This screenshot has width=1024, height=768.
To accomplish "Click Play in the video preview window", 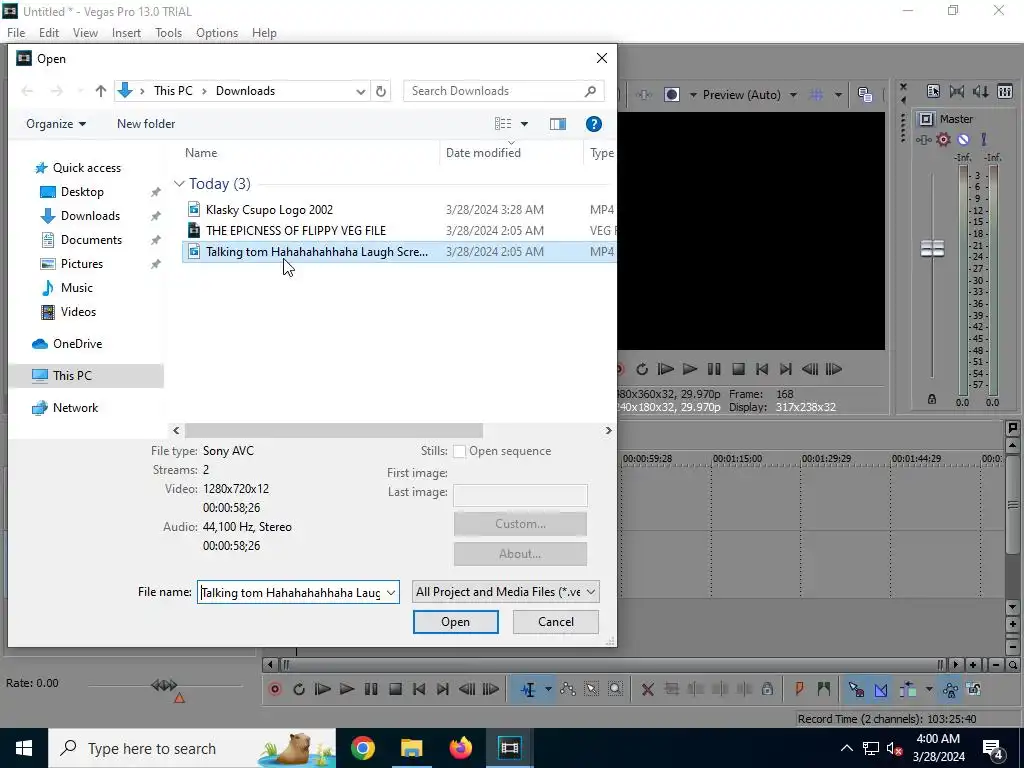I will (690, 369).
